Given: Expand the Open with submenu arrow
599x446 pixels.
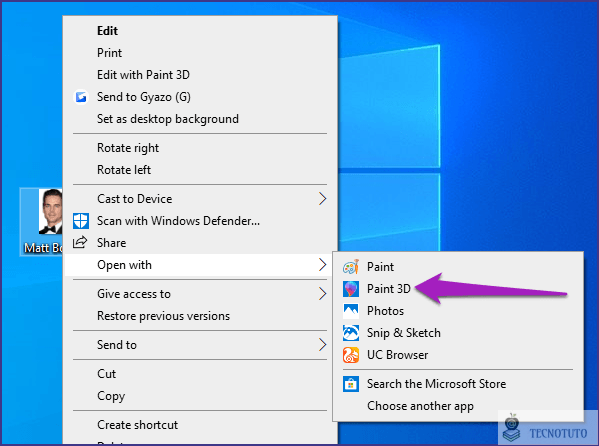Looking at the screenshot, I should (x=322, y=265).
